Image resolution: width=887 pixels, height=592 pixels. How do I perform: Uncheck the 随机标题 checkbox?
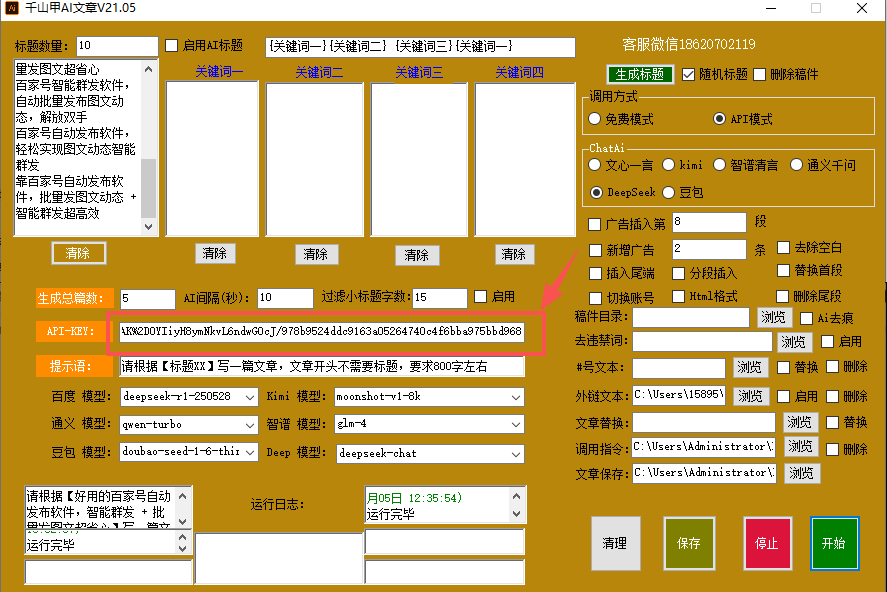coord(689,74)
